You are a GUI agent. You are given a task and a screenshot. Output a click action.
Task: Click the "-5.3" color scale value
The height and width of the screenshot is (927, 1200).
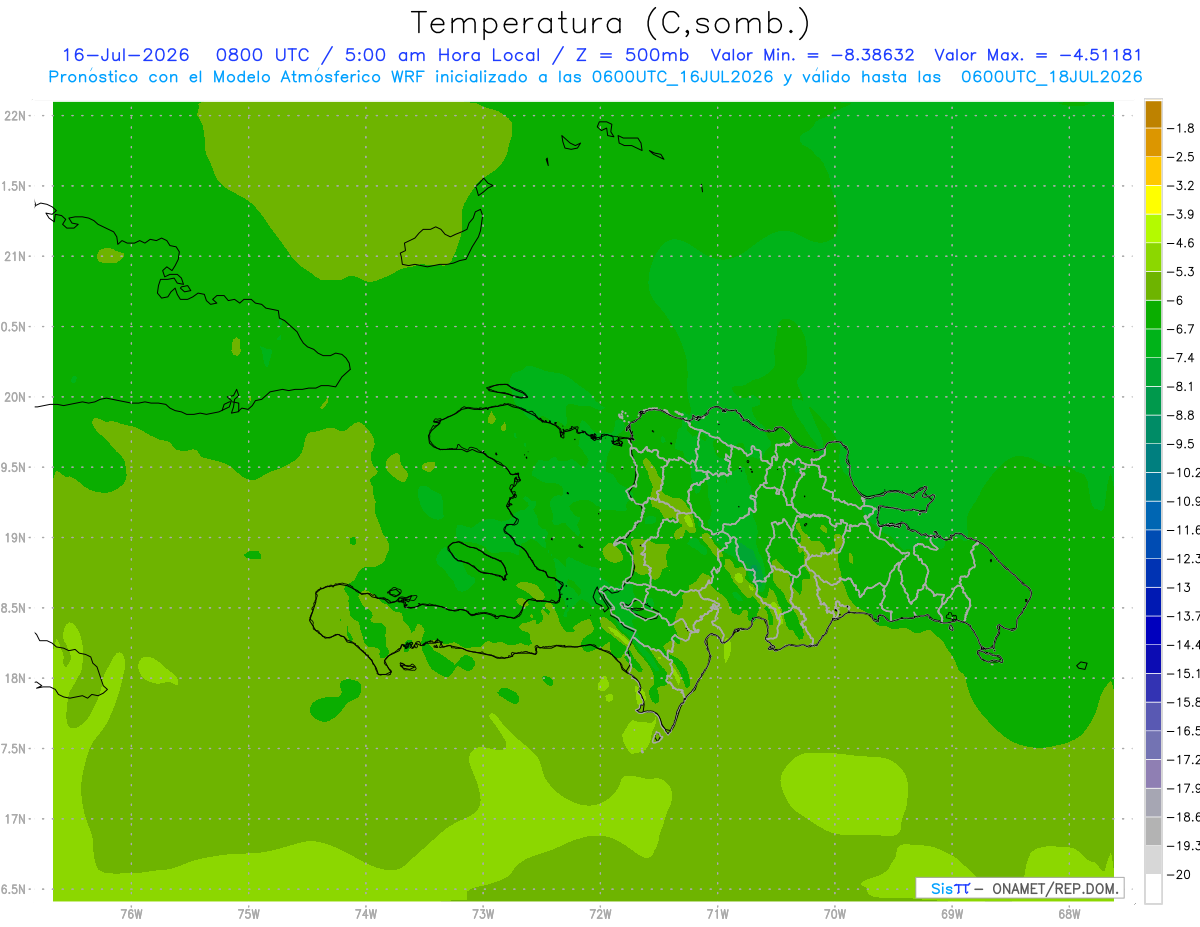[x=1181, y=271]
